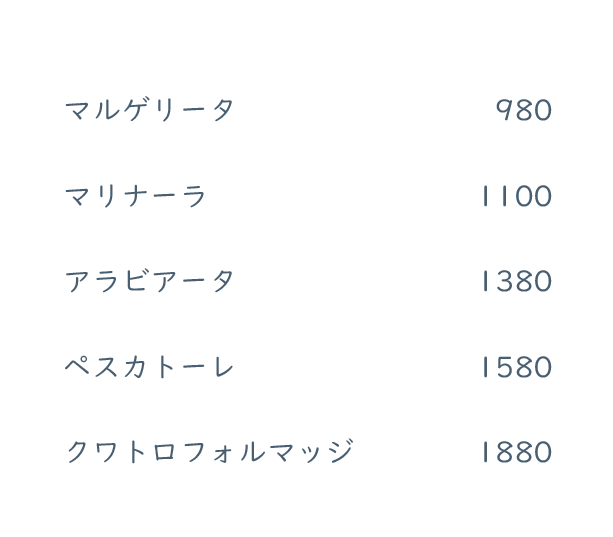Click the price for アラビアータ
Viewport: 613px width, 537px height.
coord(516,282)
